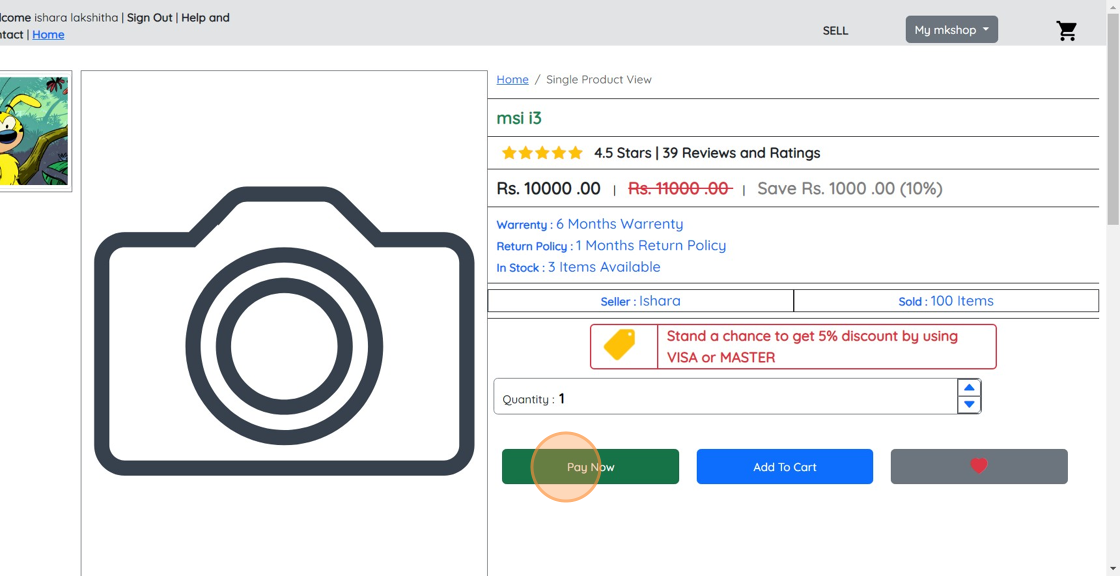Open the shopping cart icon
1120x576 pixels.
point(1066,31)
